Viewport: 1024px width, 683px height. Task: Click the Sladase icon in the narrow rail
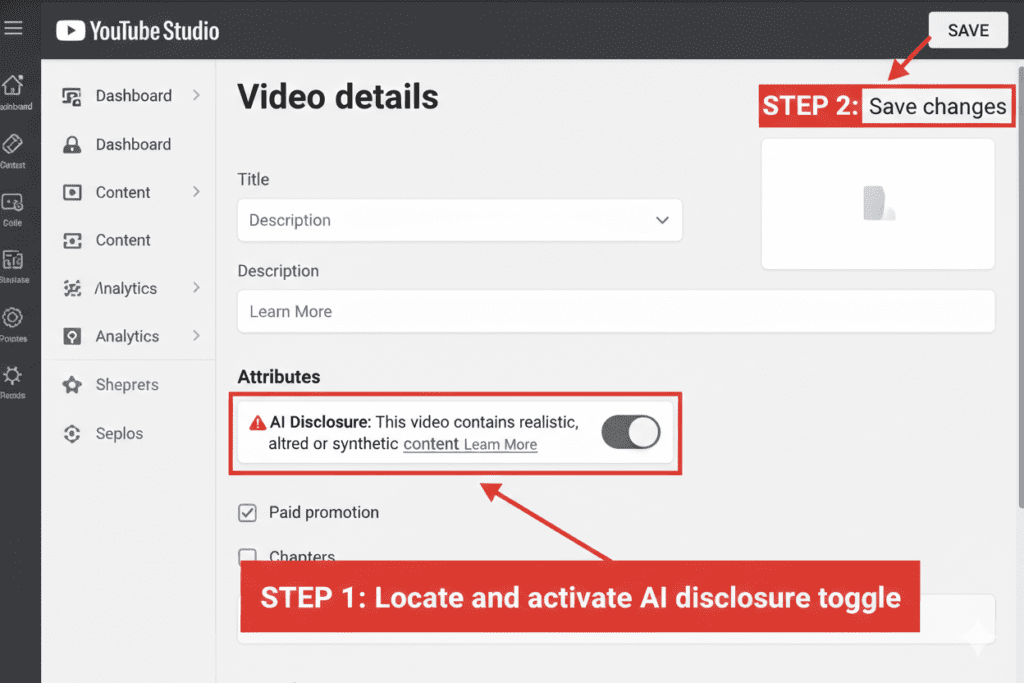(12, 260)
